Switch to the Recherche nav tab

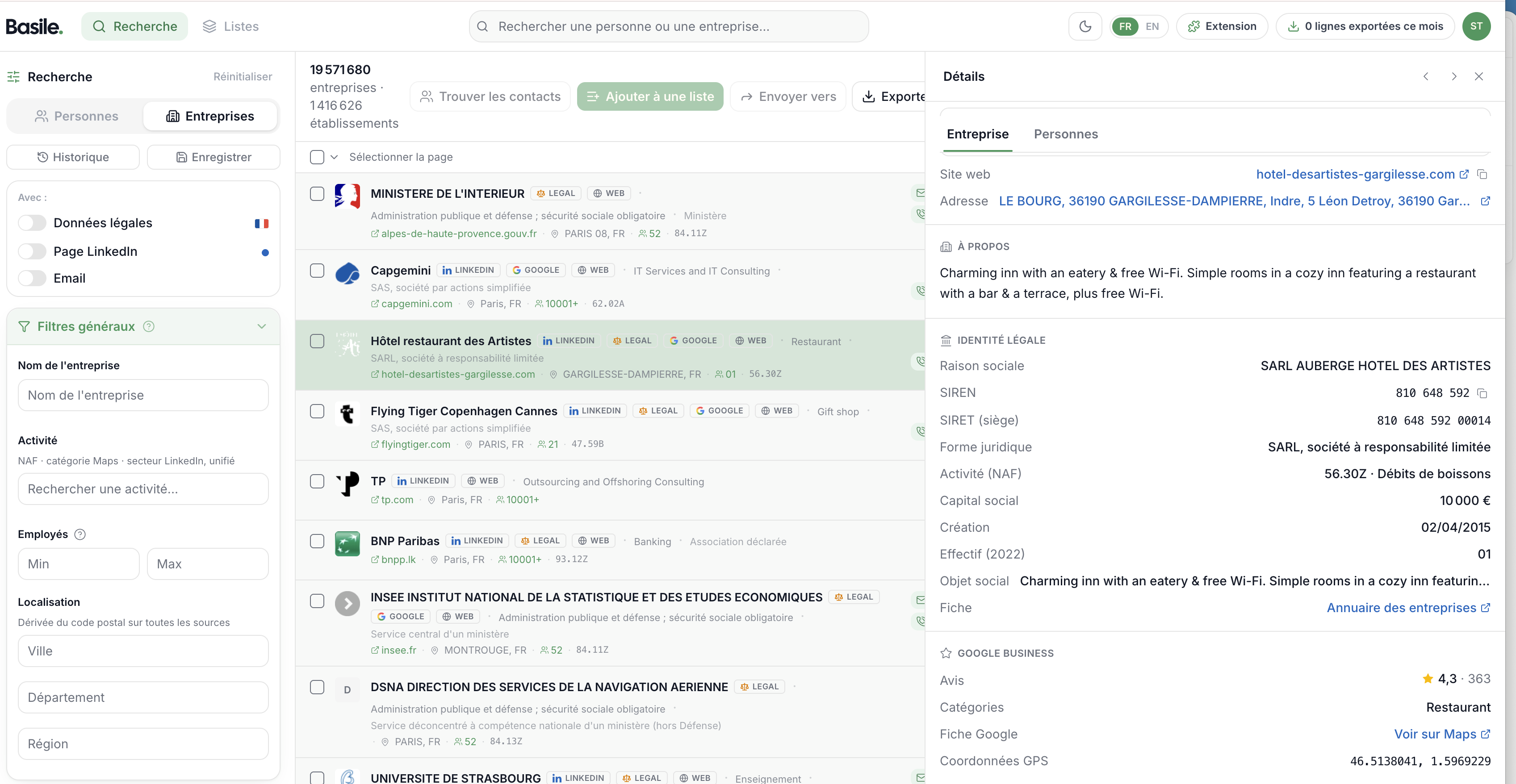coord(135,26)
